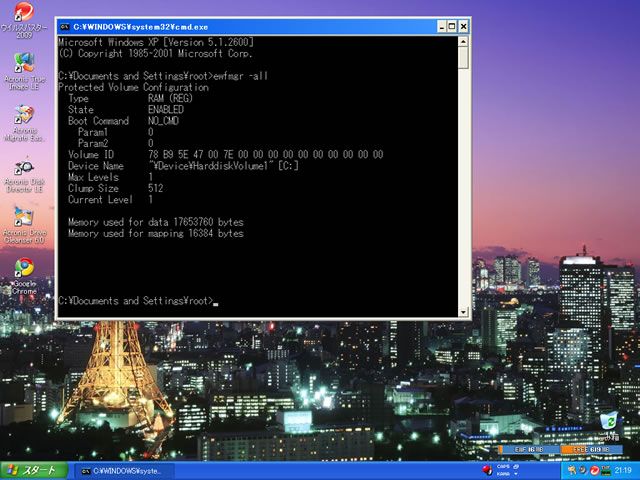This screenshot has height=480, width=640.
Task: Click the red Virus Buster tray icon
Action: (594, 470)
